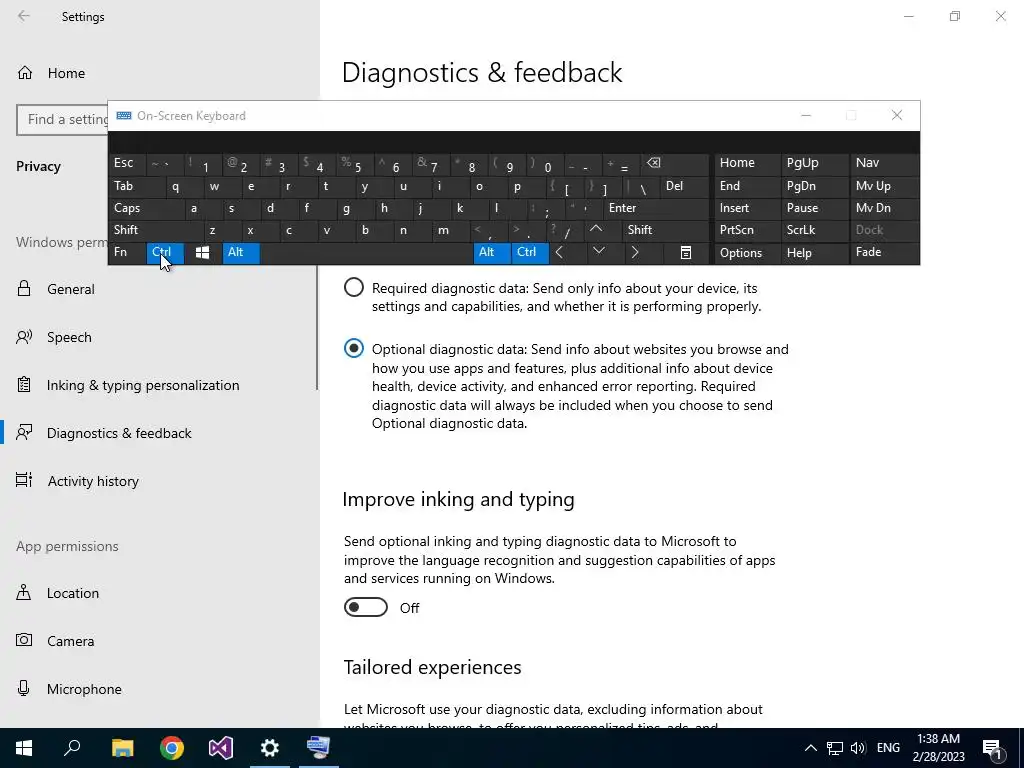
Task: Click Windows logo key on On-Screen Keyboard
Action: click(202, 253)
